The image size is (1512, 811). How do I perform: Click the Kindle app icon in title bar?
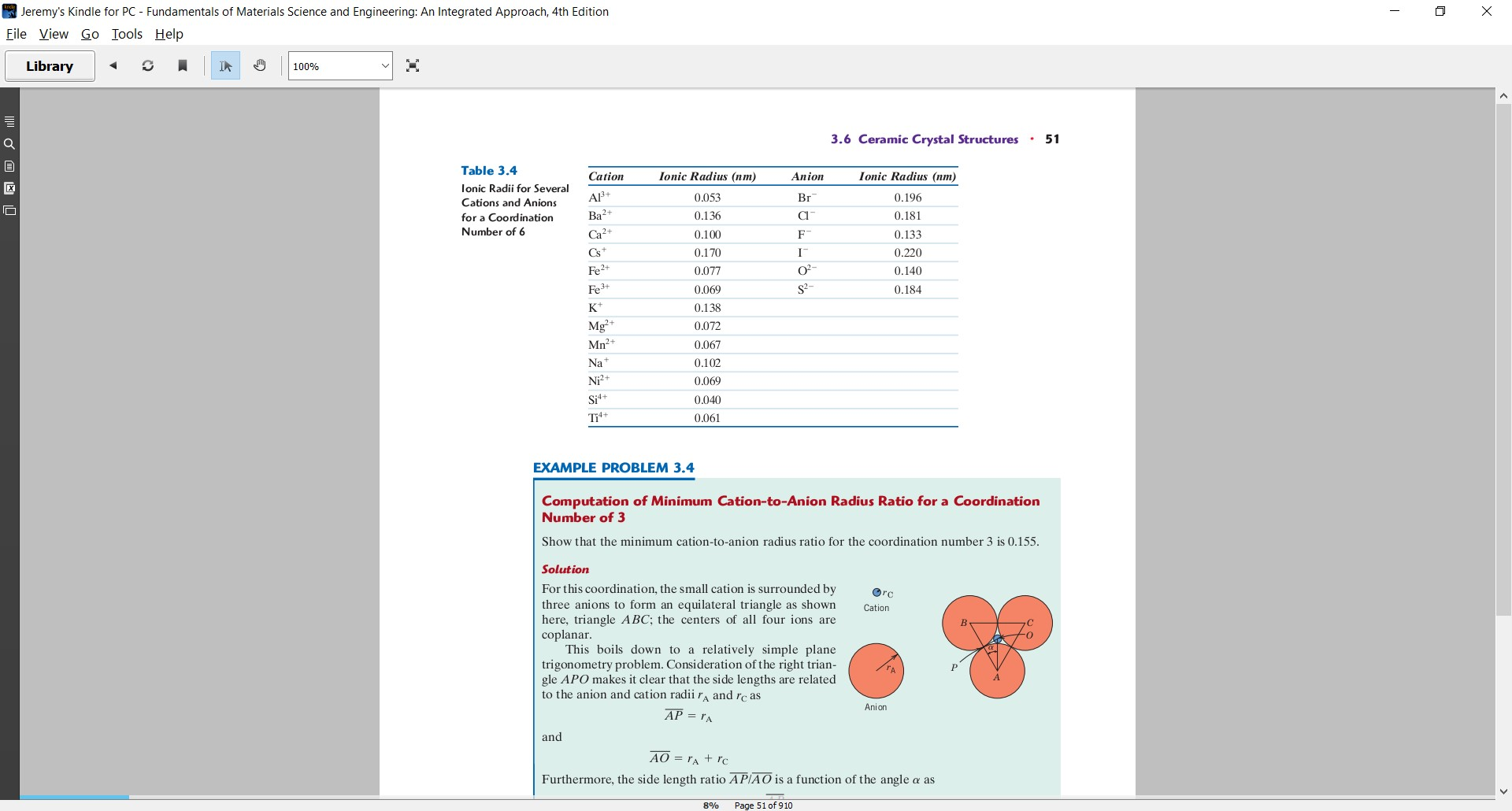[x=9, y=11]
